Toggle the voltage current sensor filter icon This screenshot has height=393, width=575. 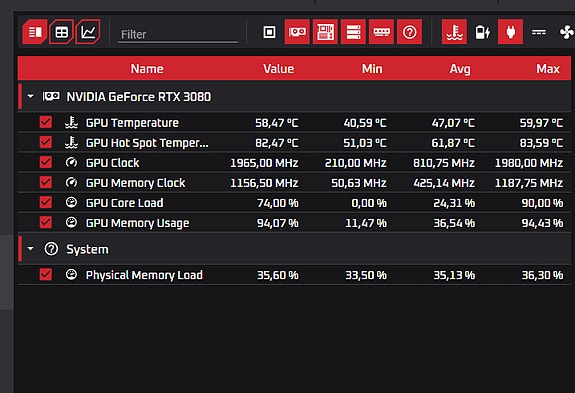coord(539,32)
